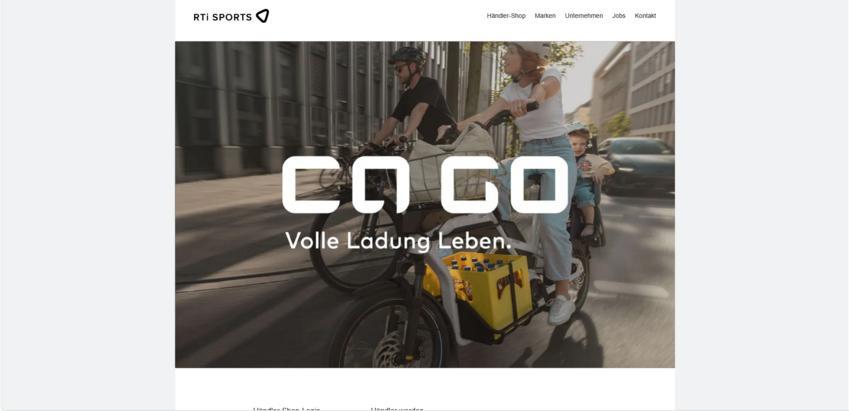Click the 'Volle Ladung Leben.' slogan
849x411 pixels.
[398, 240]
